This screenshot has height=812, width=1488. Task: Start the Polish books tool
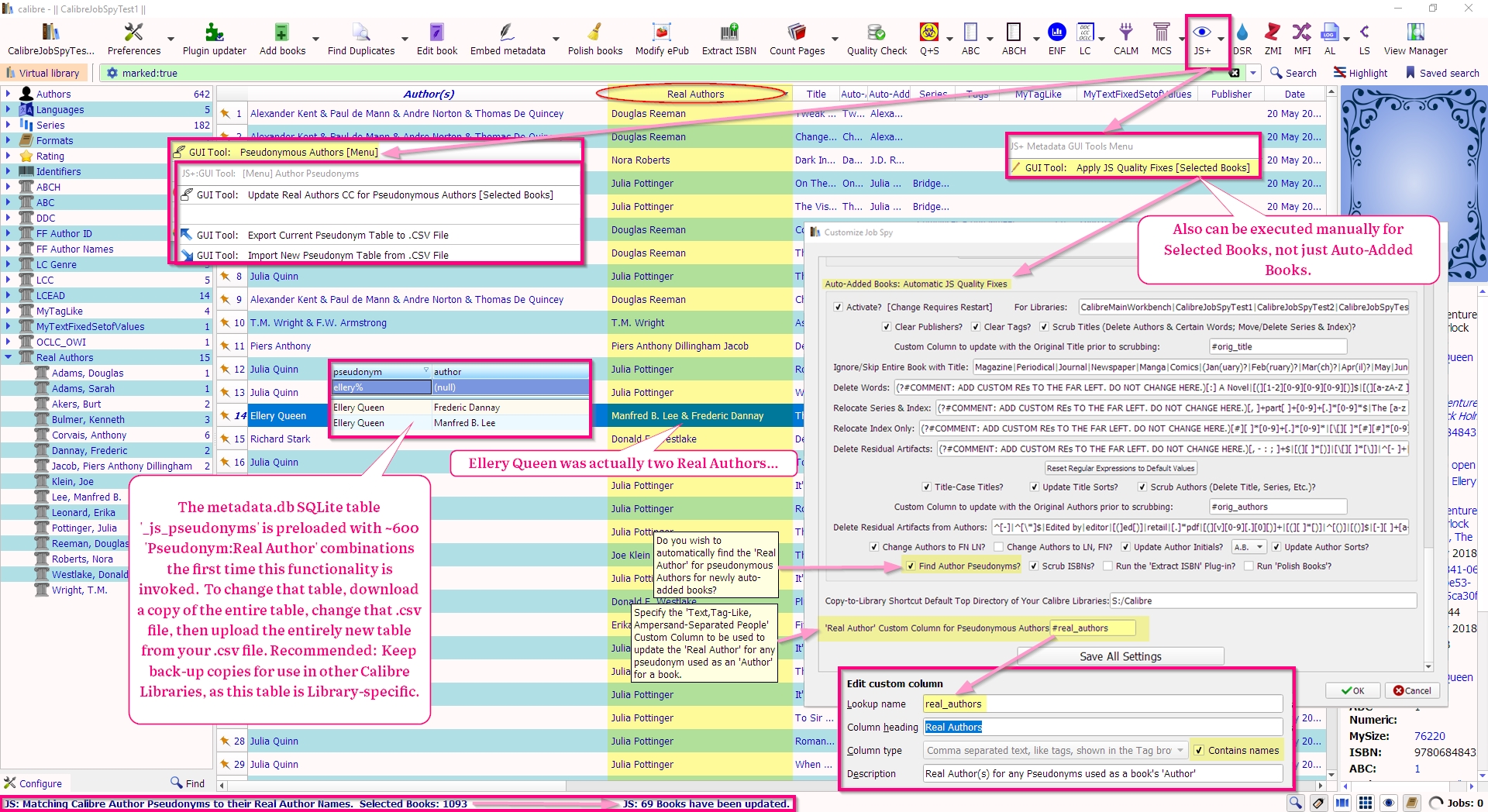point(595,39)
